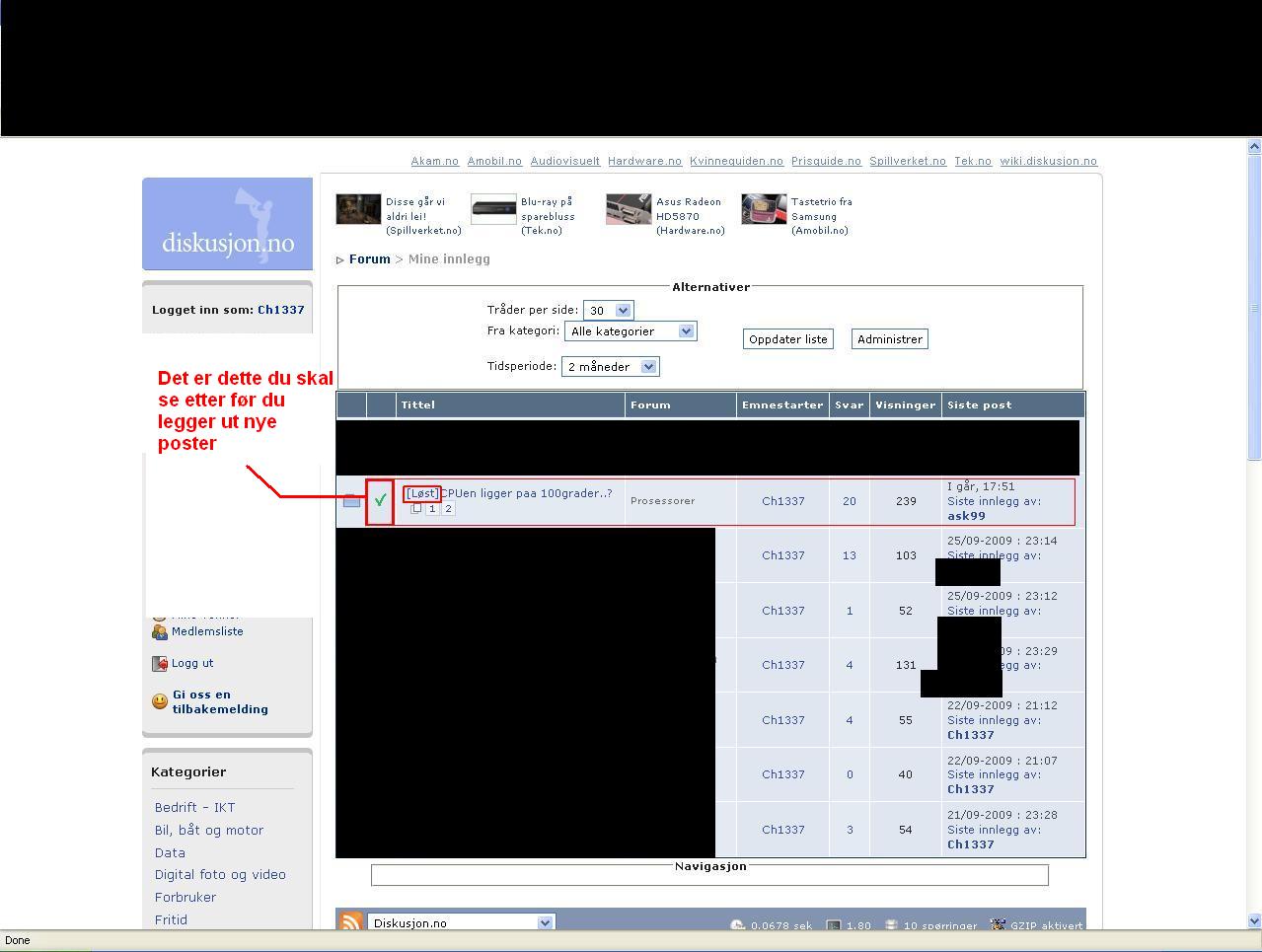
Task: Open the Amobil.no network link
Action: click(x=494, y=161)
